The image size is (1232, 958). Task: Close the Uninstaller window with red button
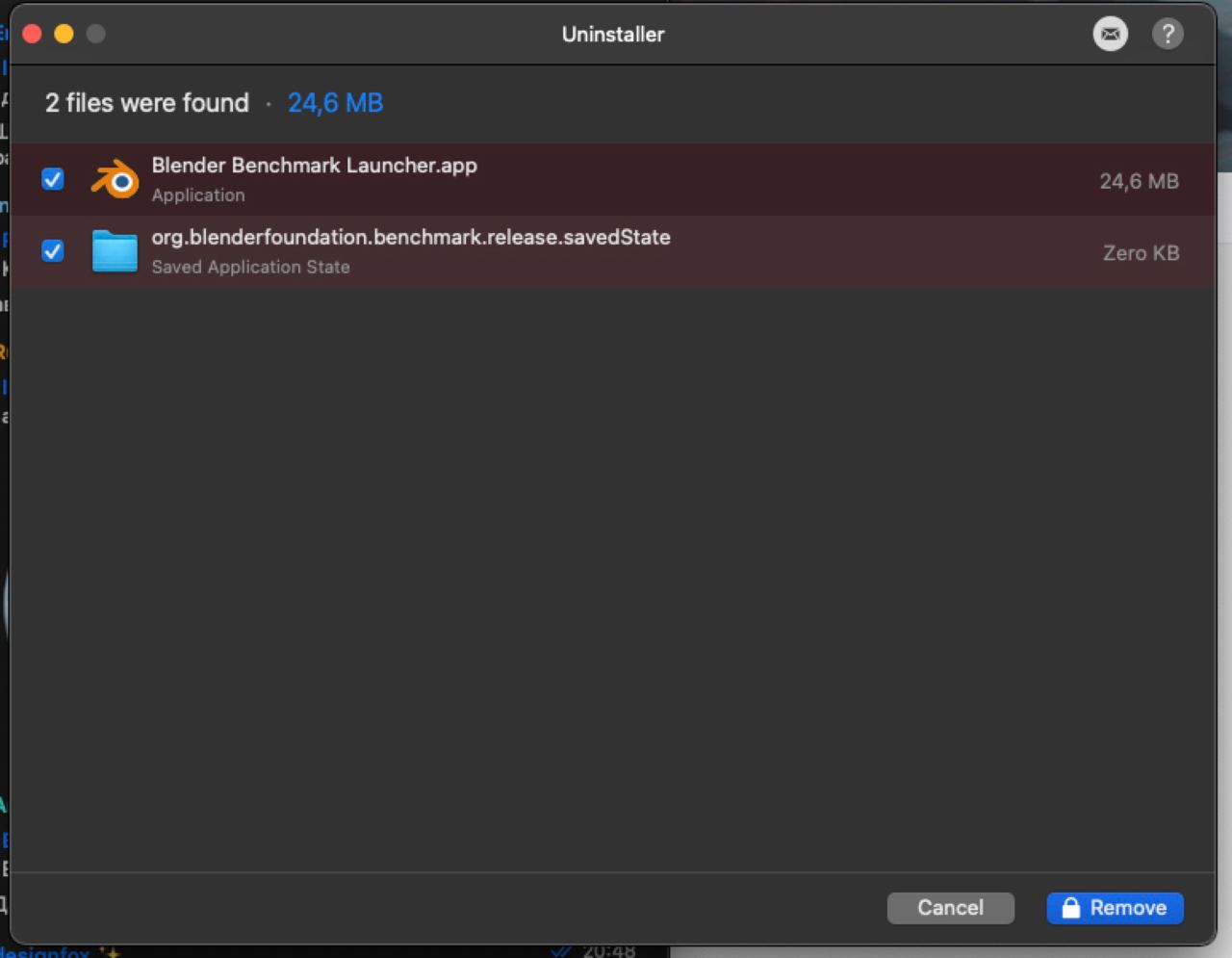[x=32, y=34]
